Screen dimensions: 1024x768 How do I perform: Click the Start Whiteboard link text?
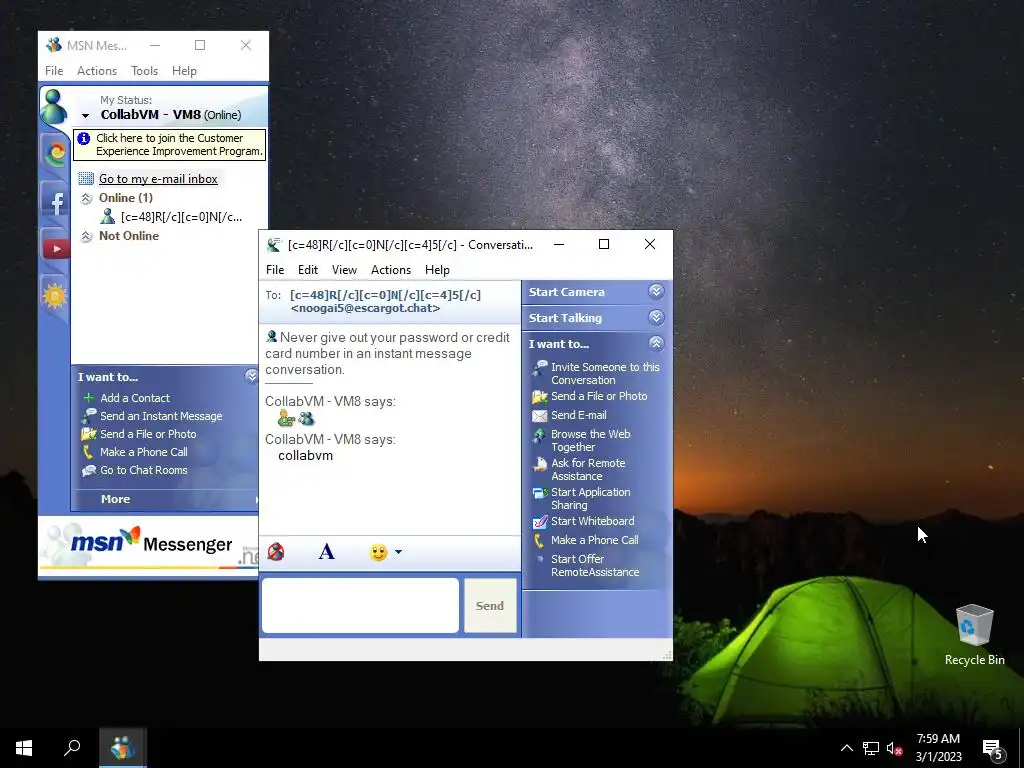(x=592, y=521)
